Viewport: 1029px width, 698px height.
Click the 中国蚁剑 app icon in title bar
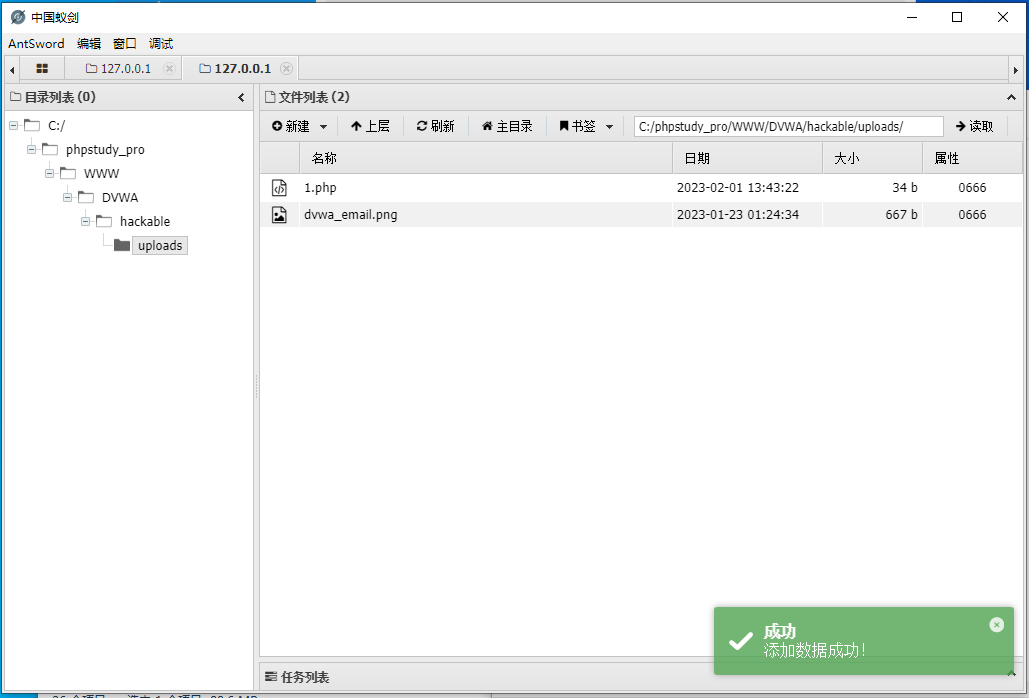point(18,17)
